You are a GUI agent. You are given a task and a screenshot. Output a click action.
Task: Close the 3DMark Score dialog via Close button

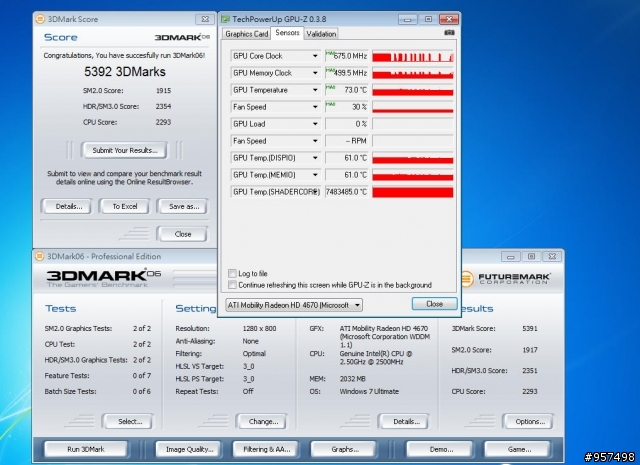tap(182, 234)
